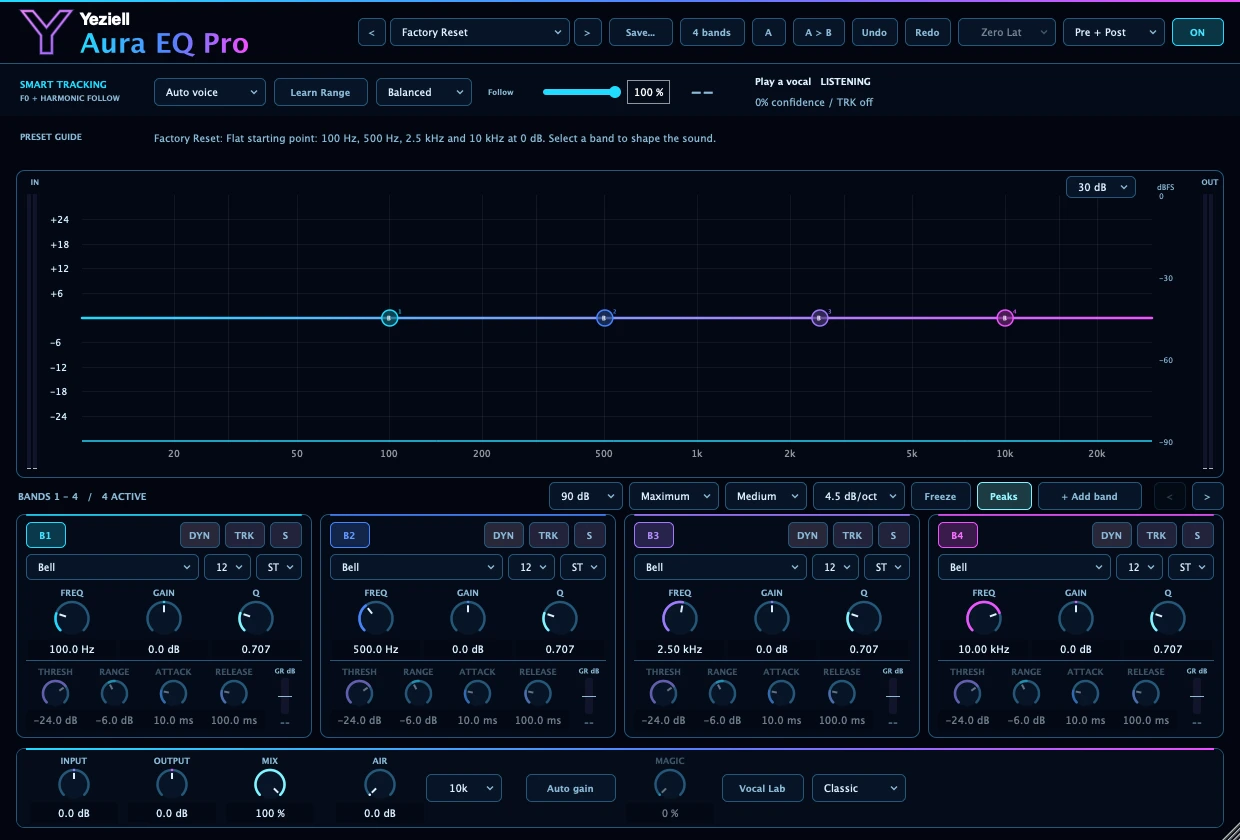Copy settings with A > B button

pos(819,32)
